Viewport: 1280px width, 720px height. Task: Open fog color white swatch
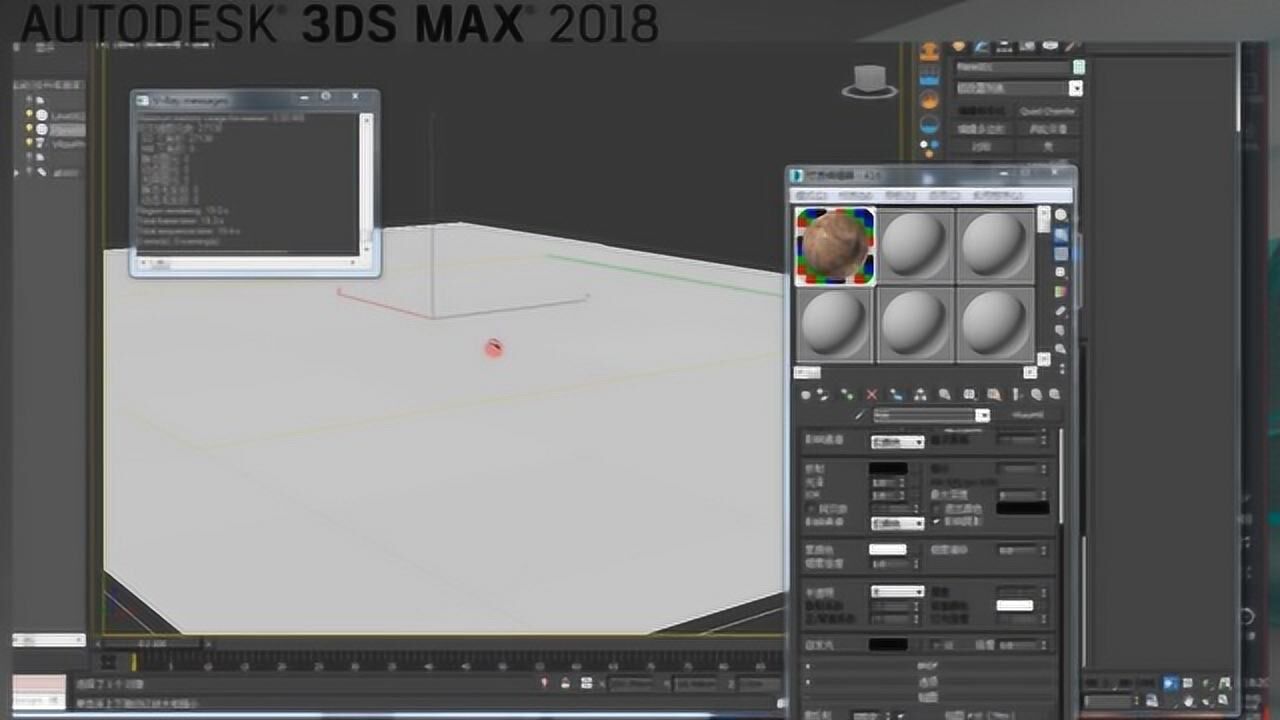[x=887, y=549]
